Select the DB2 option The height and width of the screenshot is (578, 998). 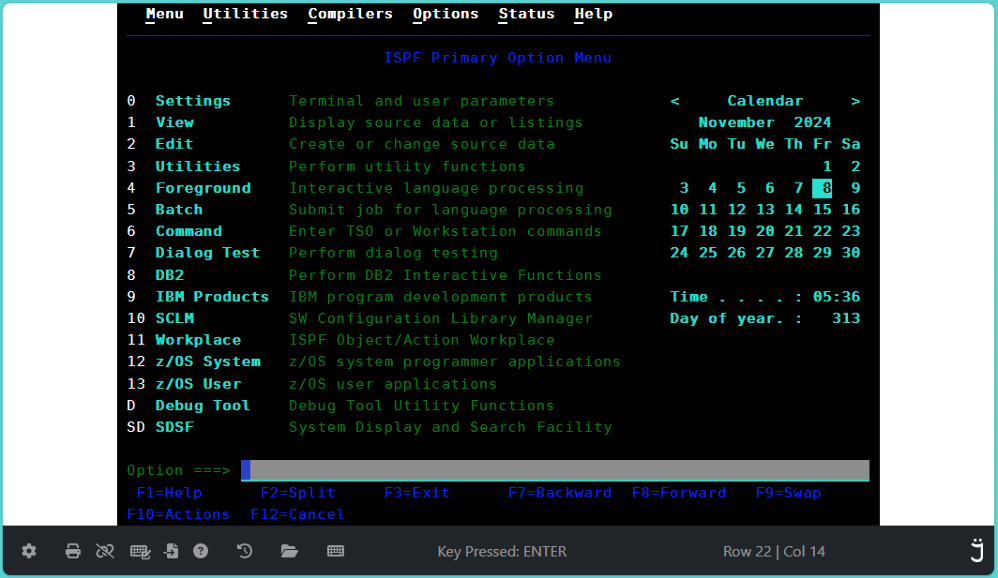click(x=169, y=275)
